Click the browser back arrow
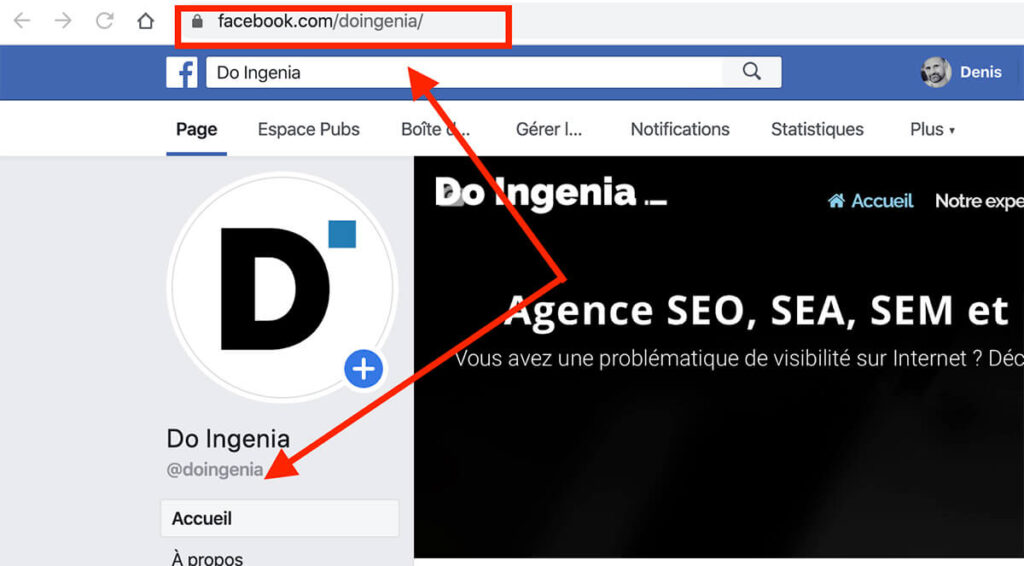The image size is (1024, 566). pos(22,21)
